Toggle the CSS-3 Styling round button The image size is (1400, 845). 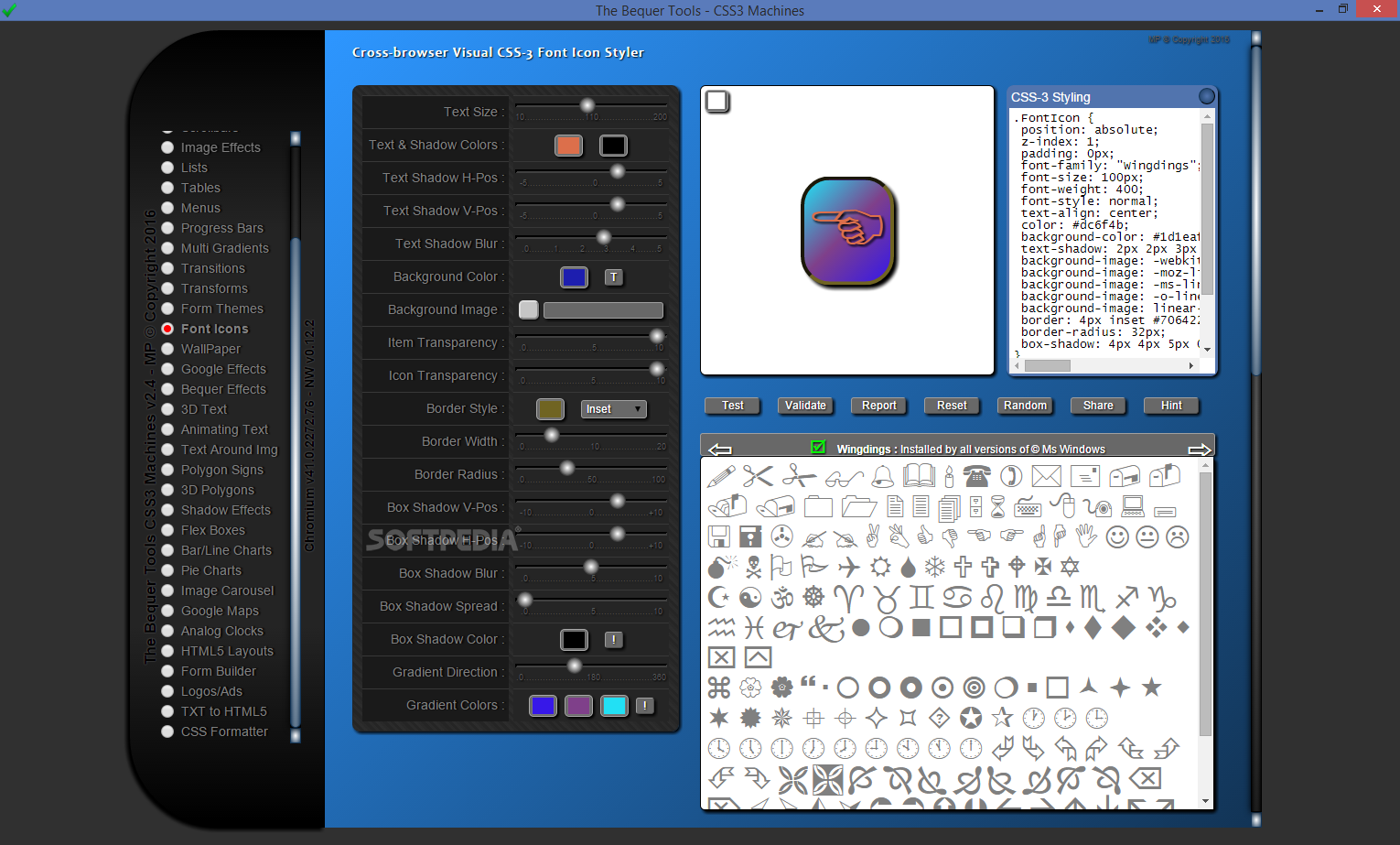(x=1206, y=96)
